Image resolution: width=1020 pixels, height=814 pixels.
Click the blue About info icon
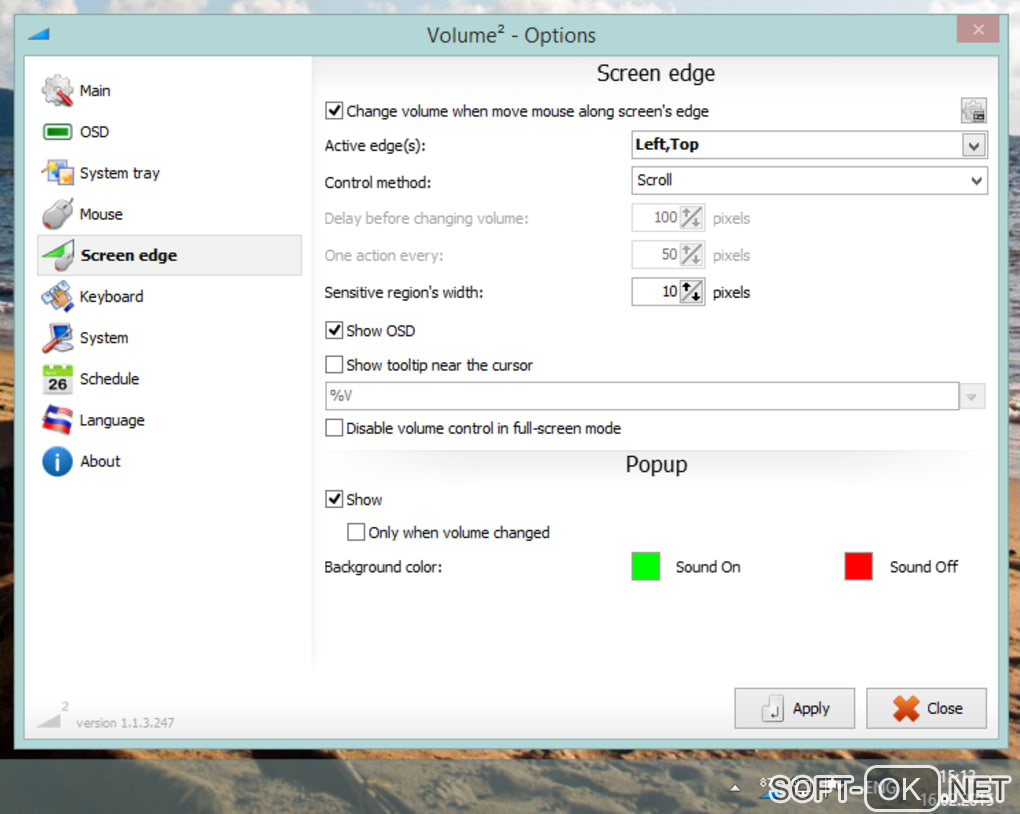[x=57, y=461]
